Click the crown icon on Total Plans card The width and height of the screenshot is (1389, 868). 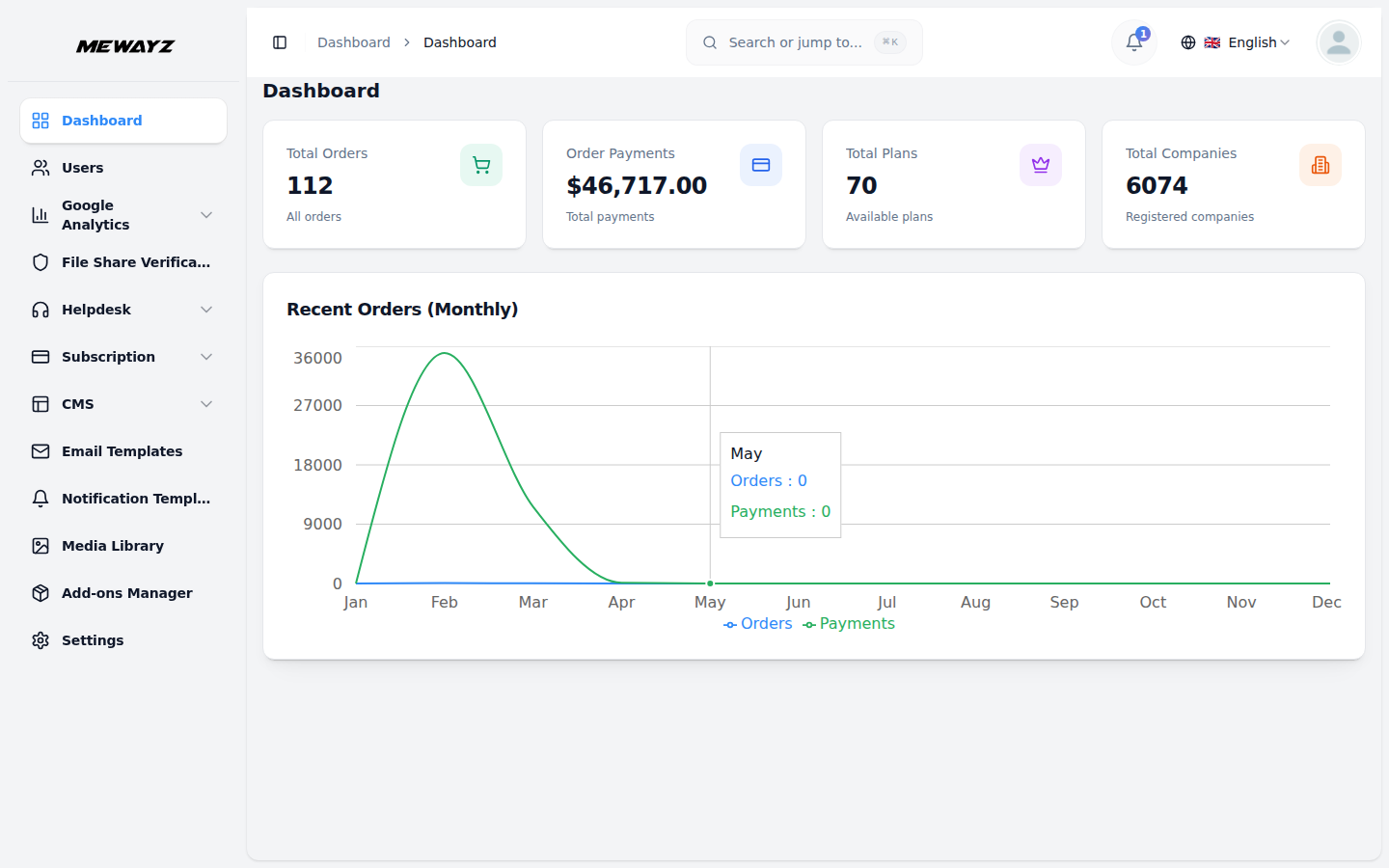pyautogui.click(x=1041, y=165)
